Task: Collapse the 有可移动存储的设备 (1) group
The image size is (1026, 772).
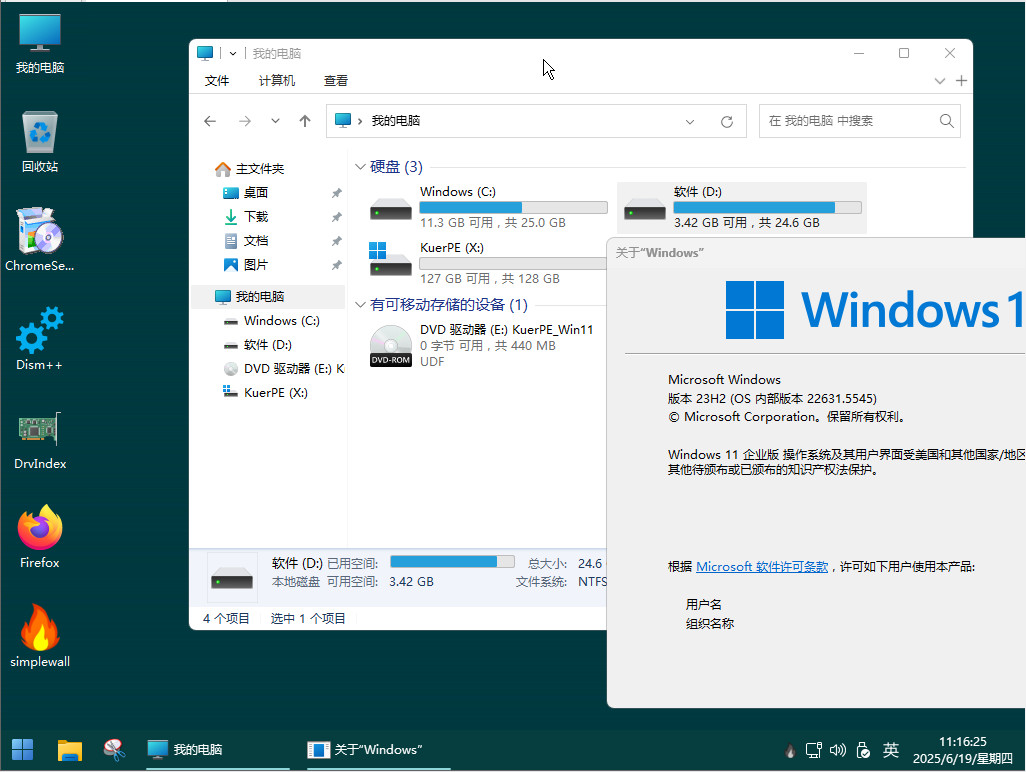Action: (x=360, y=305)
